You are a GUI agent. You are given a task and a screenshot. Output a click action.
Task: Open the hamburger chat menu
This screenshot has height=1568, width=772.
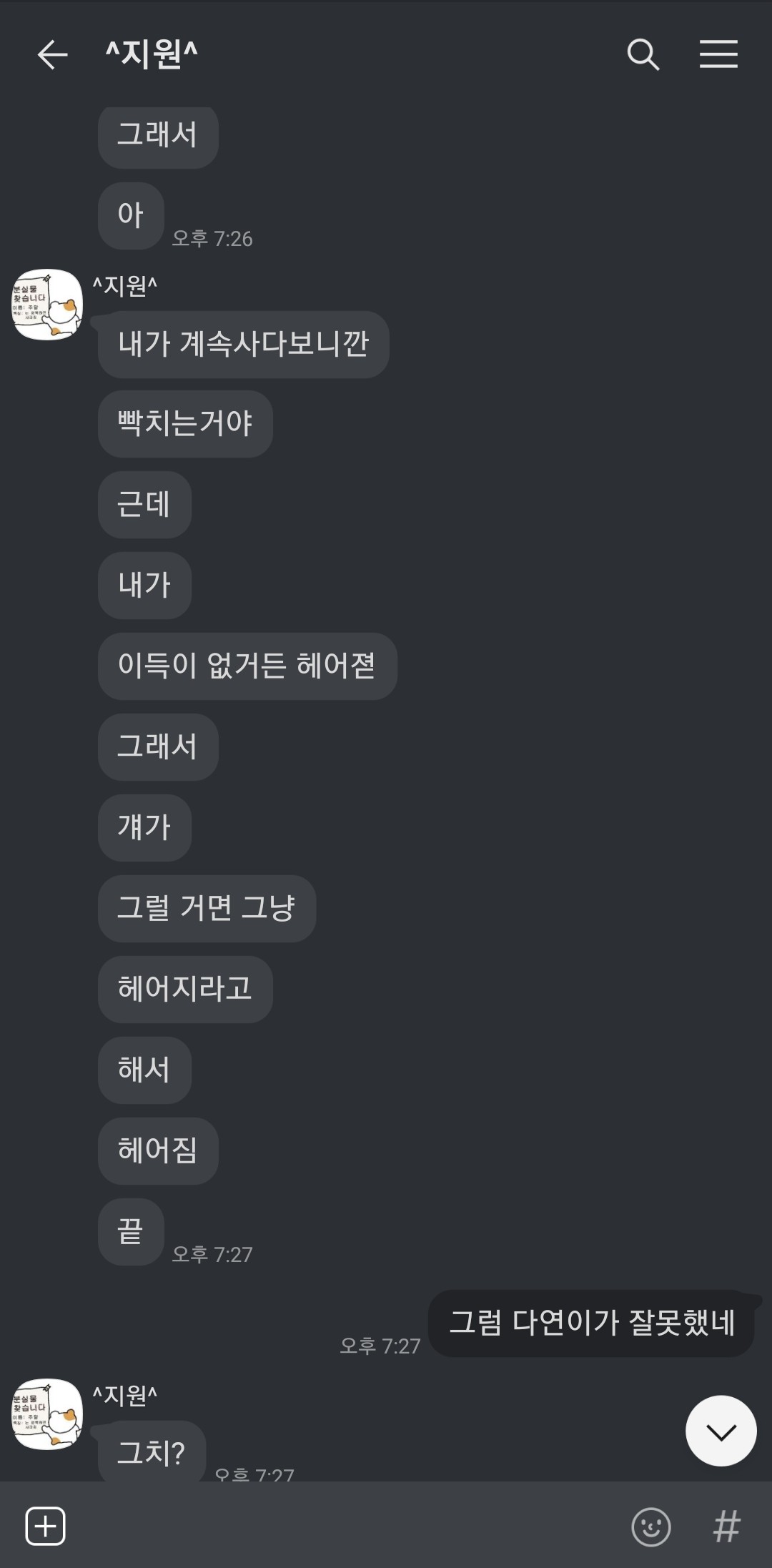718,54
